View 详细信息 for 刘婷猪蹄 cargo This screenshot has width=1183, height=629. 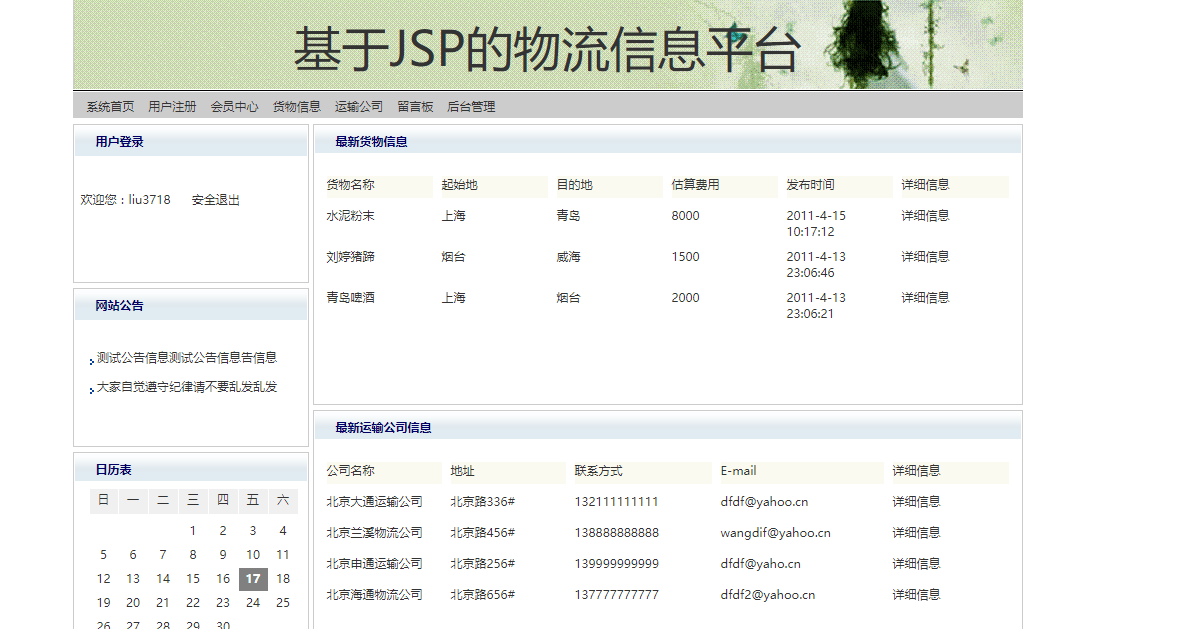pos(924,256)
